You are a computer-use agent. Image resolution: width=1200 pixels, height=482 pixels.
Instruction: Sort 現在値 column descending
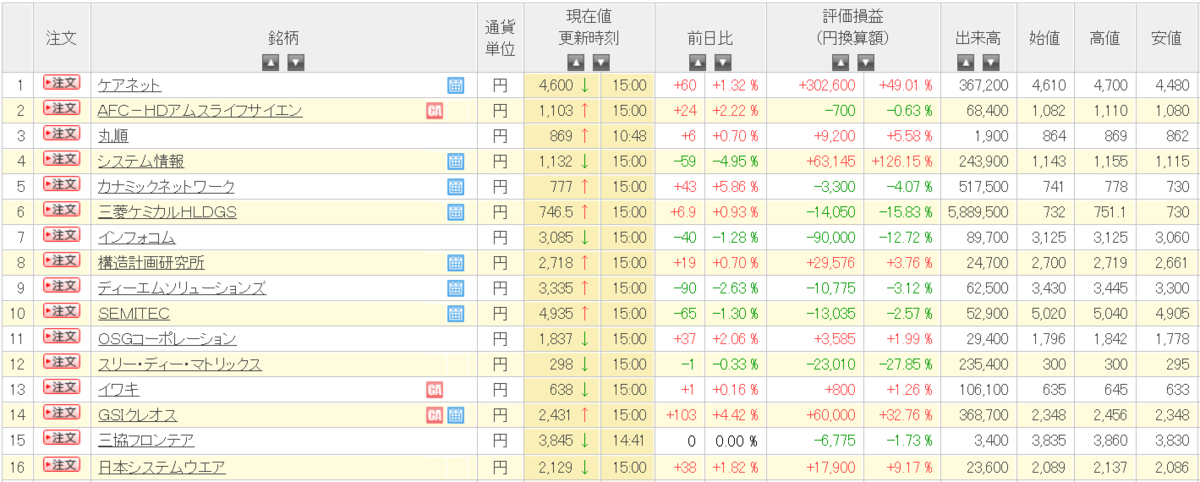(601, 62)
